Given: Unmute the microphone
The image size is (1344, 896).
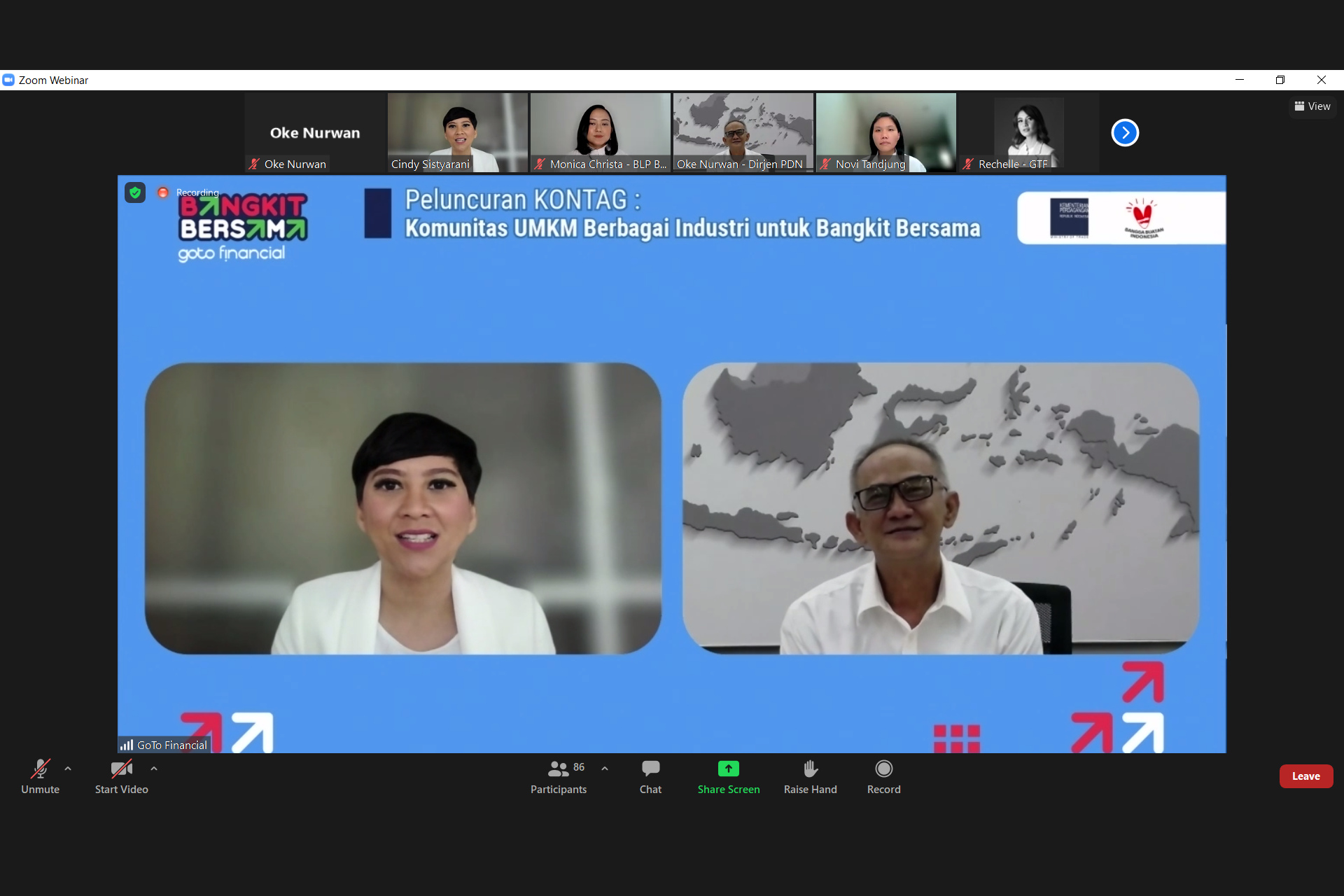Looking at the screenshot, I should point(40,776).
